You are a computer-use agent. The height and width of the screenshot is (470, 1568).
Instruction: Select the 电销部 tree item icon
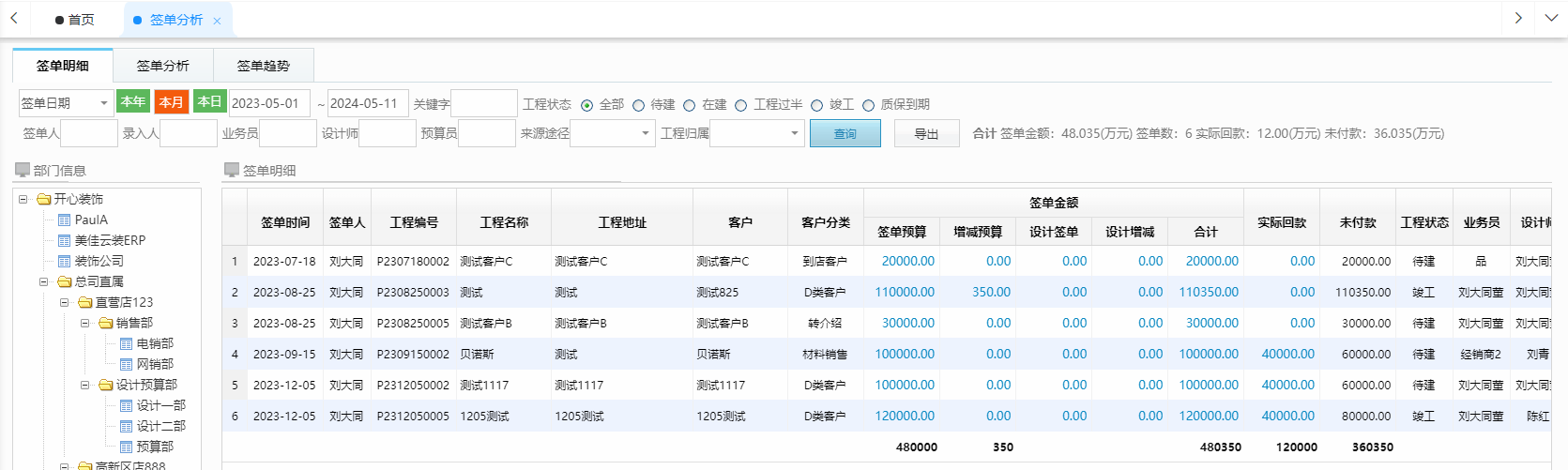[127, 343]
